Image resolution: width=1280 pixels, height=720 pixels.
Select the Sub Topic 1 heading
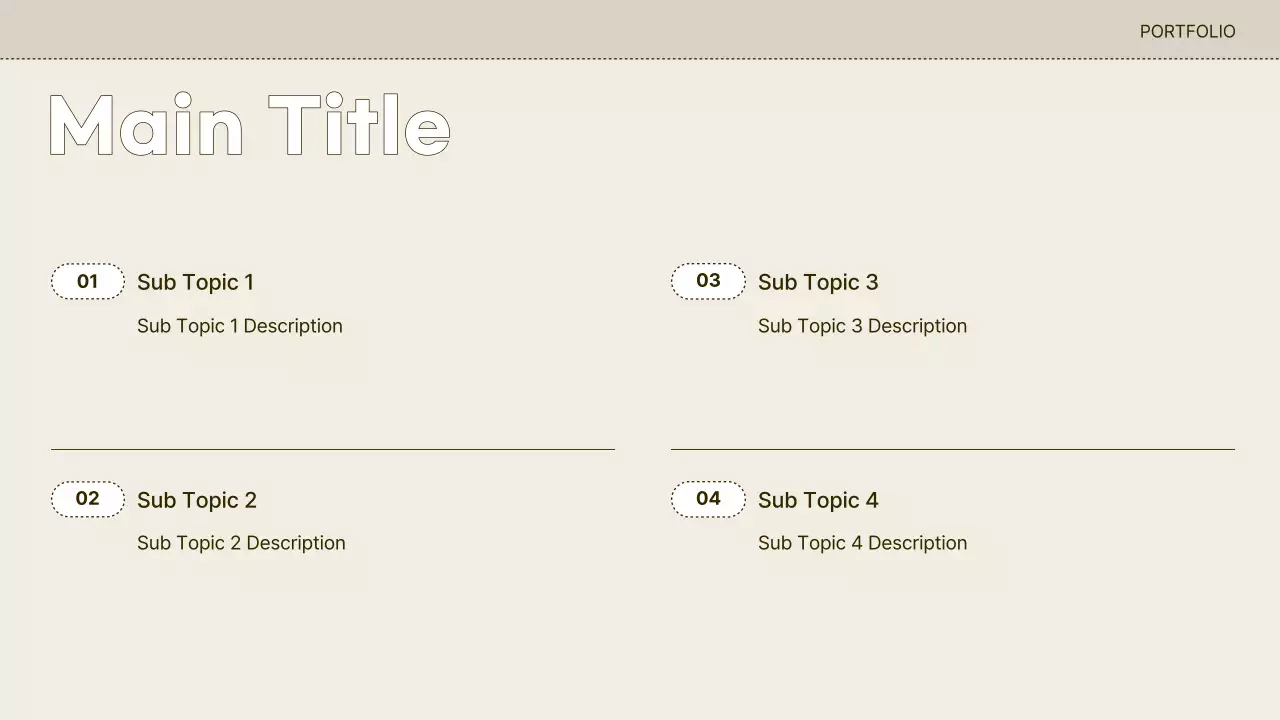(x=195, y=282)
